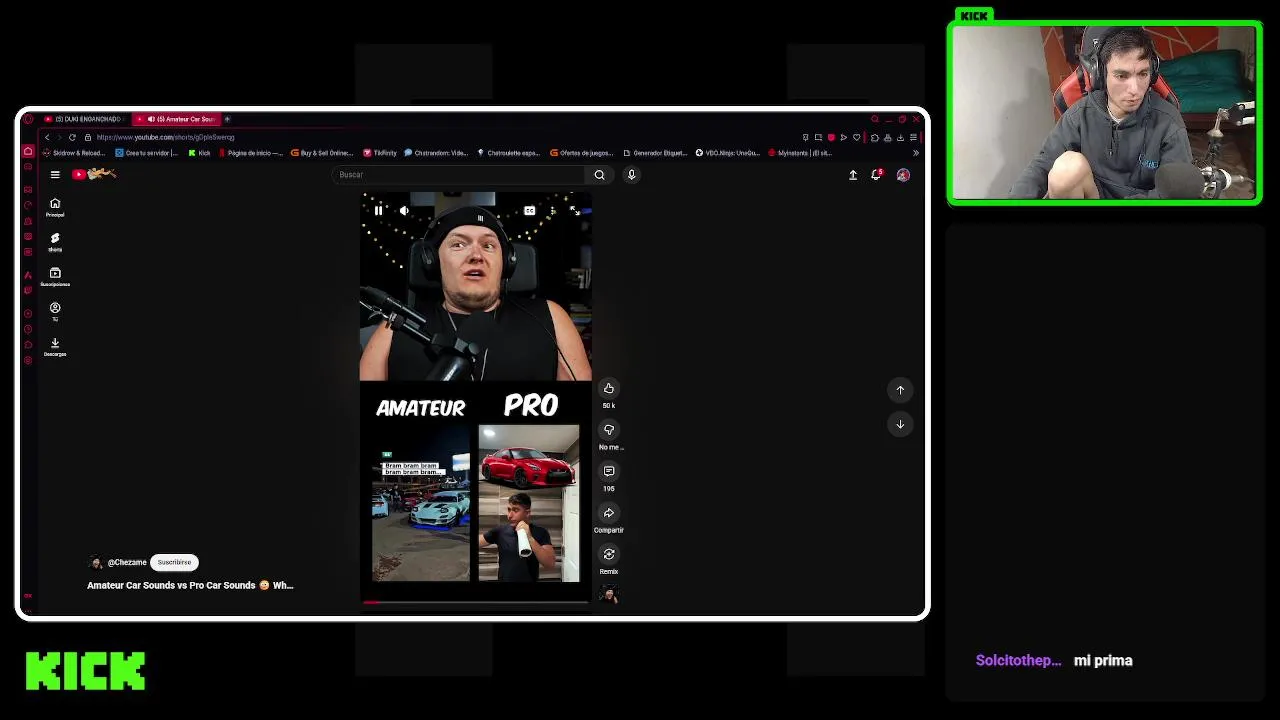The image size is (1280, 720).
Task: Open the Buy & Sell Online bookmark
Action: pos(322,153)
